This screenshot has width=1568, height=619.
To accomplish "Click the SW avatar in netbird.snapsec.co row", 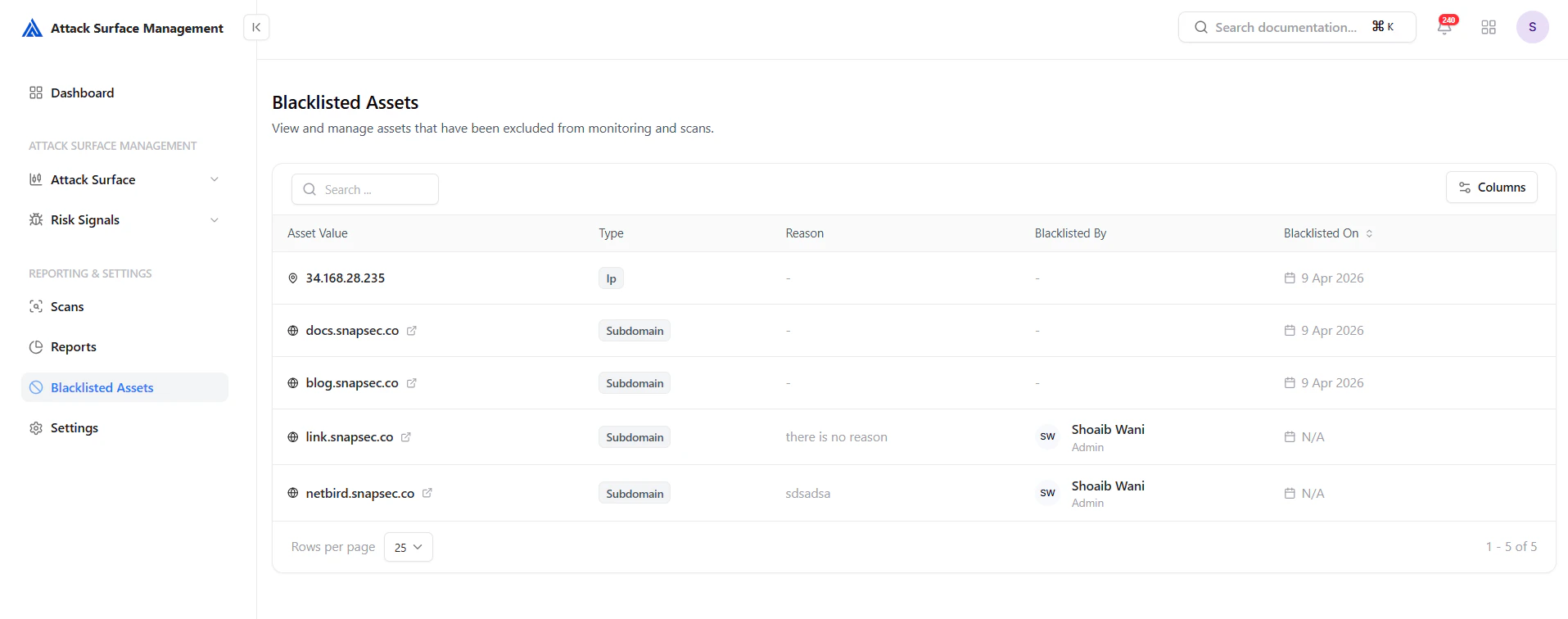I will 1048,493.
